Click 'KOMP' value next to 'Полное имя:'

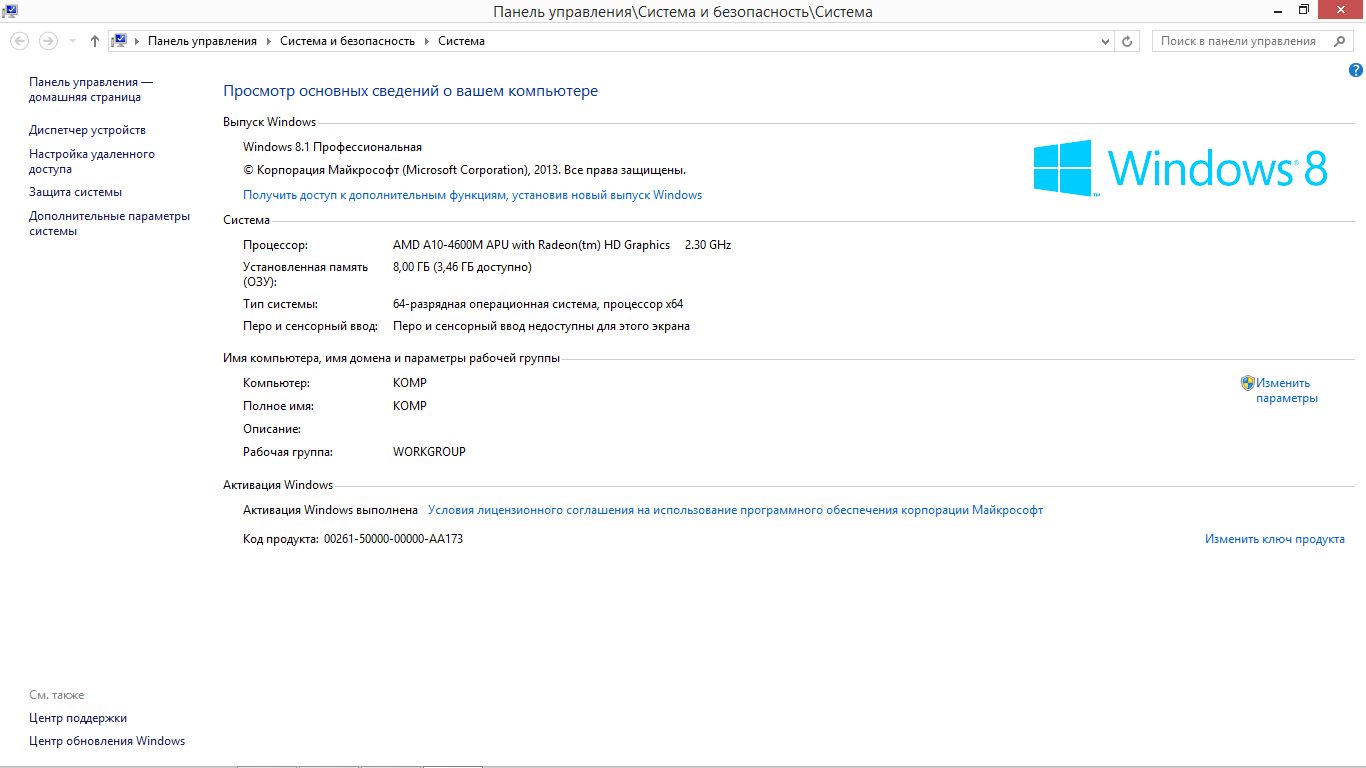point(410,406)
